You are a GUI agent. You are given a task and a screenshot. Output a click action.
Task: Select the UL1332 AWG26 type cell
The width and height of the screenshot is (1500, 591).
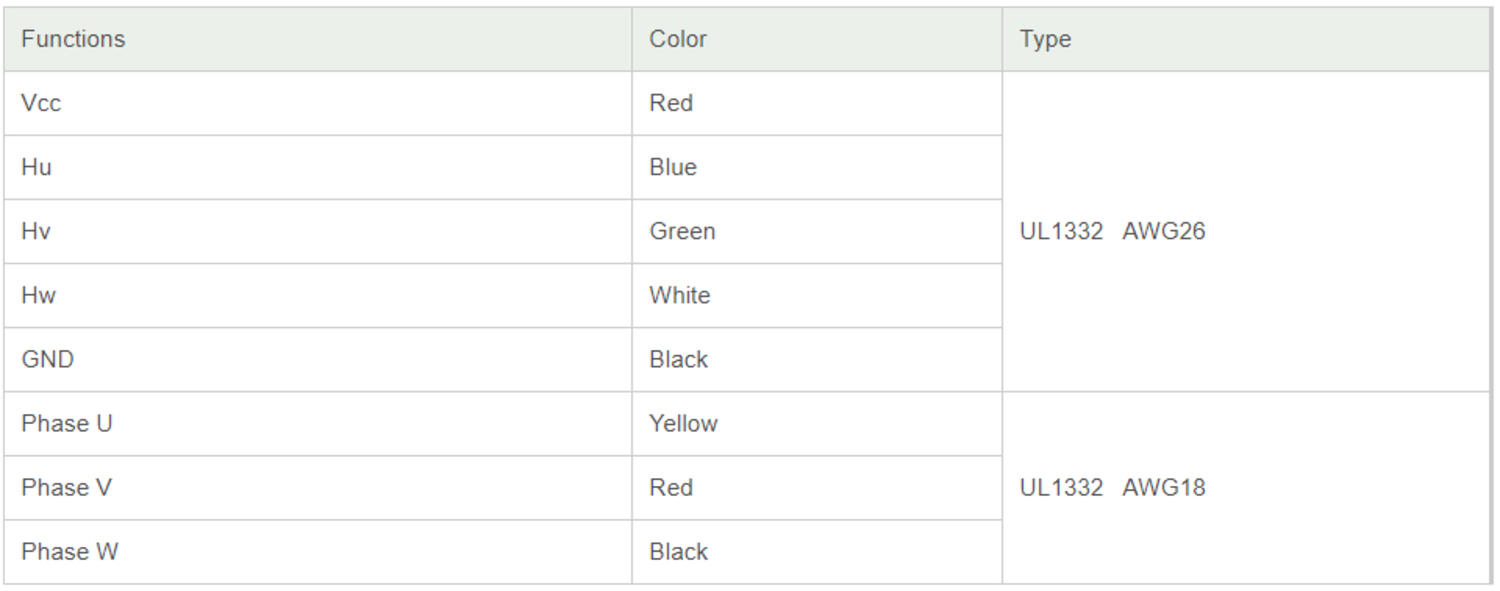1112,231
